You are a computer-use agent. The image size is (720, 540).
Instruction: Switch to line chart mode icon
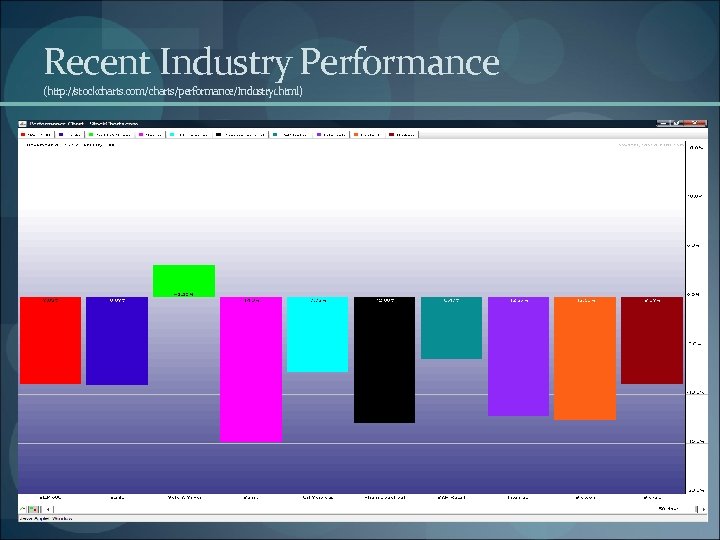pos(22,509)
